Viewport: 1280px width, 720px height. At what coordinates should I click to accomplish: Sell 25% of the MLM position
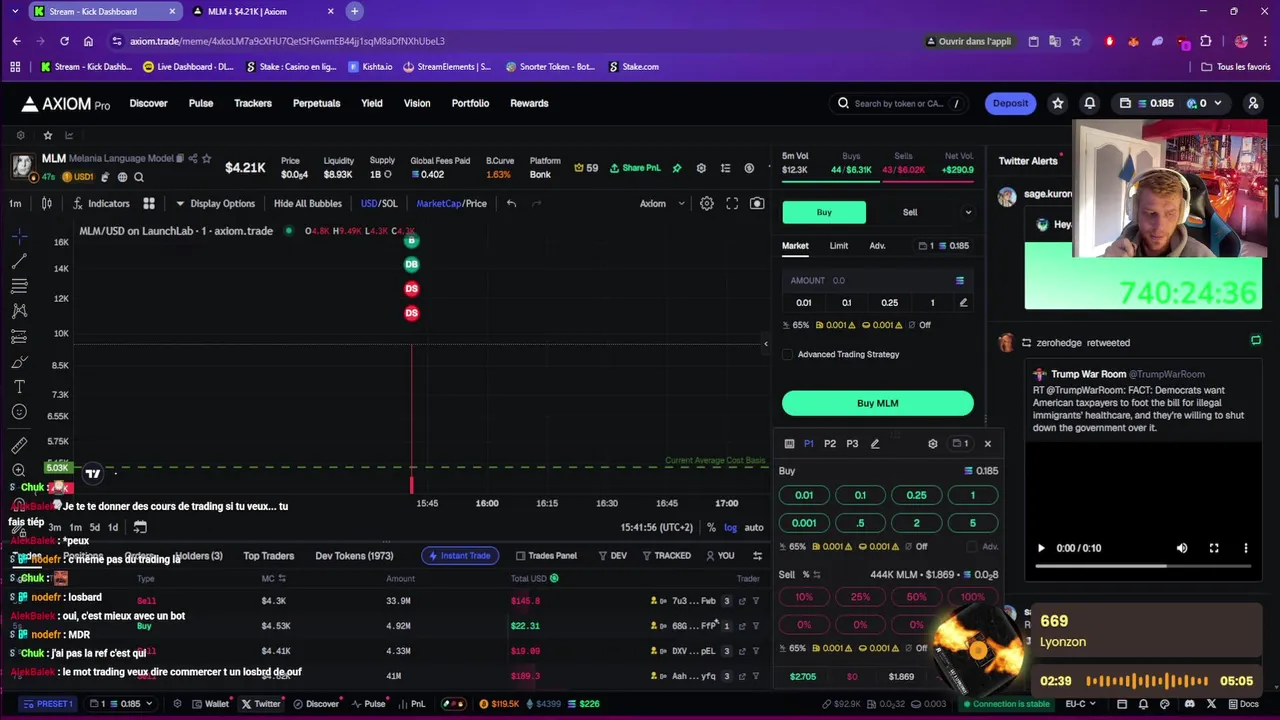pyautogui.click(x=860, y=597)
